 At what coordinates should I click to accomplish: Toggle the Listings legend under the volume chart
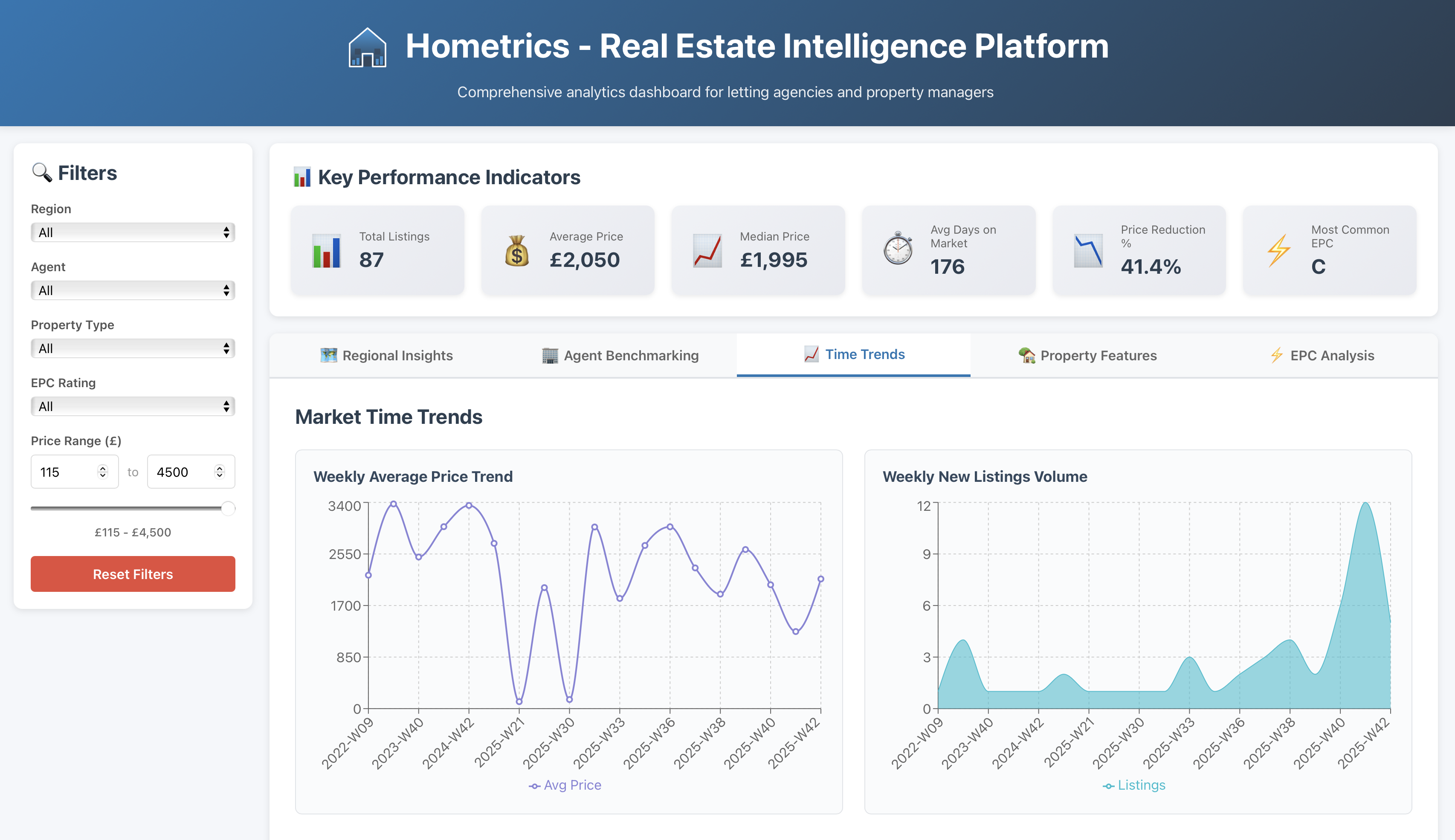click(x=1133, y=785)
